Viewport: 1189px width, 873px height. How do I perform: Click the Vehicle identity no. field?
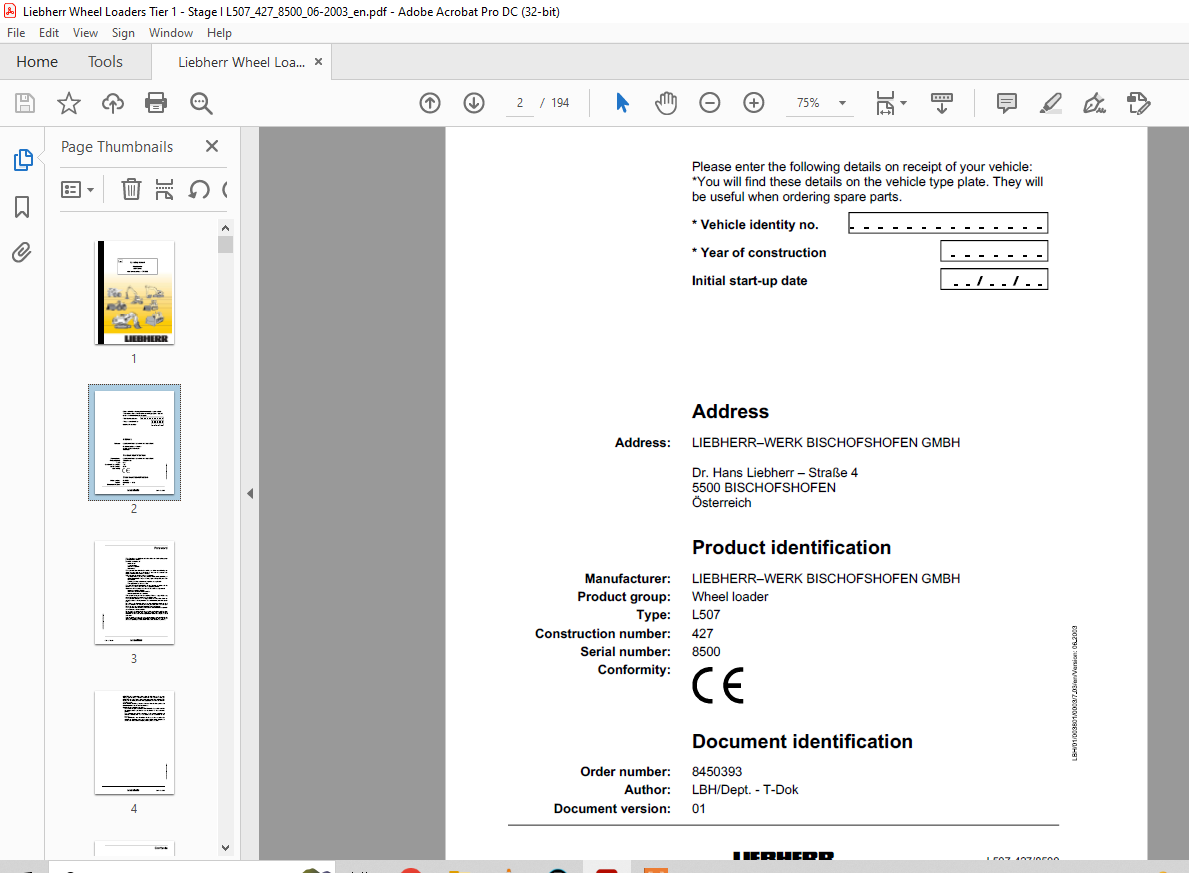[948, 223]
